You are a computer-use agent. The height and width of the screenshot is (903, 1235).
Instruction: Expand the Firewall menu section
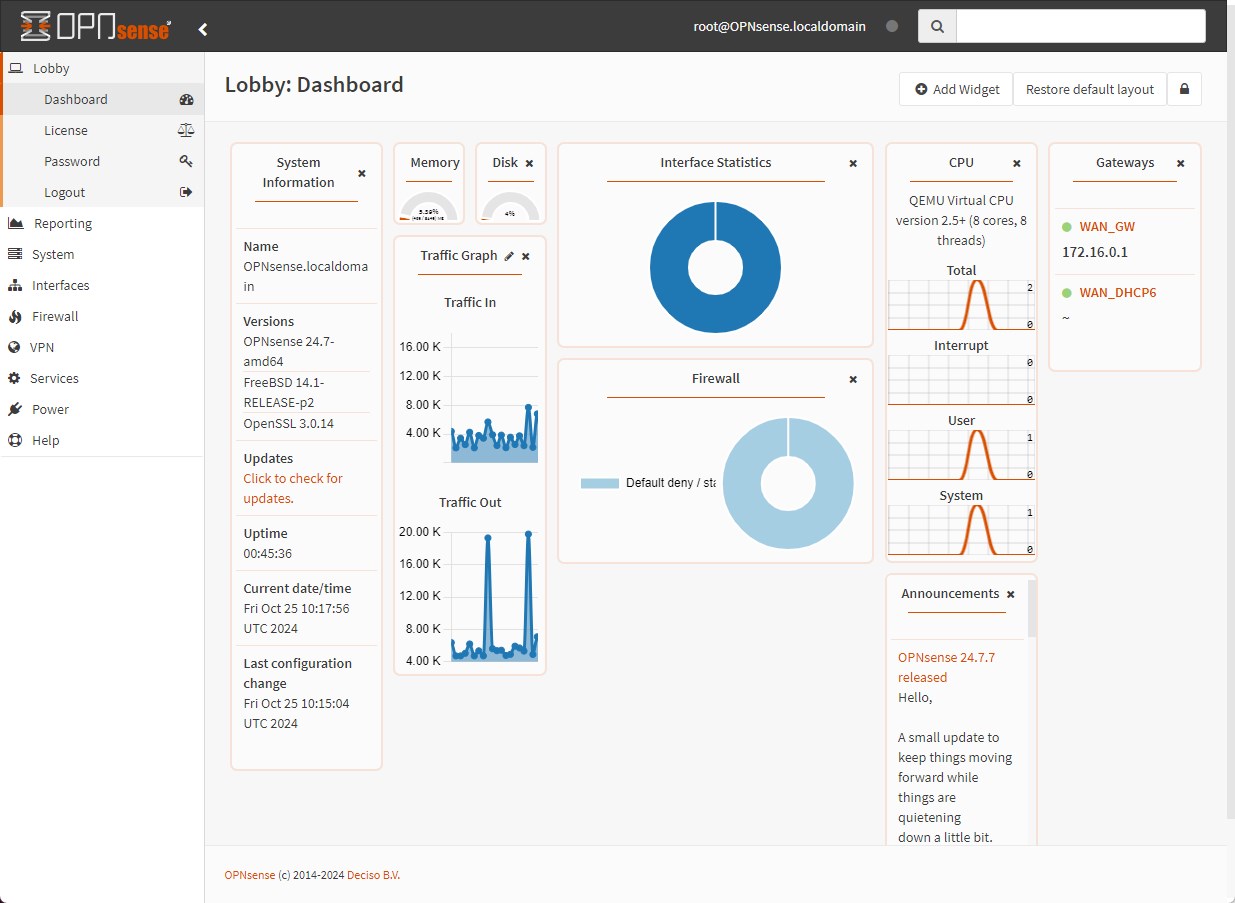click(55, 316)
